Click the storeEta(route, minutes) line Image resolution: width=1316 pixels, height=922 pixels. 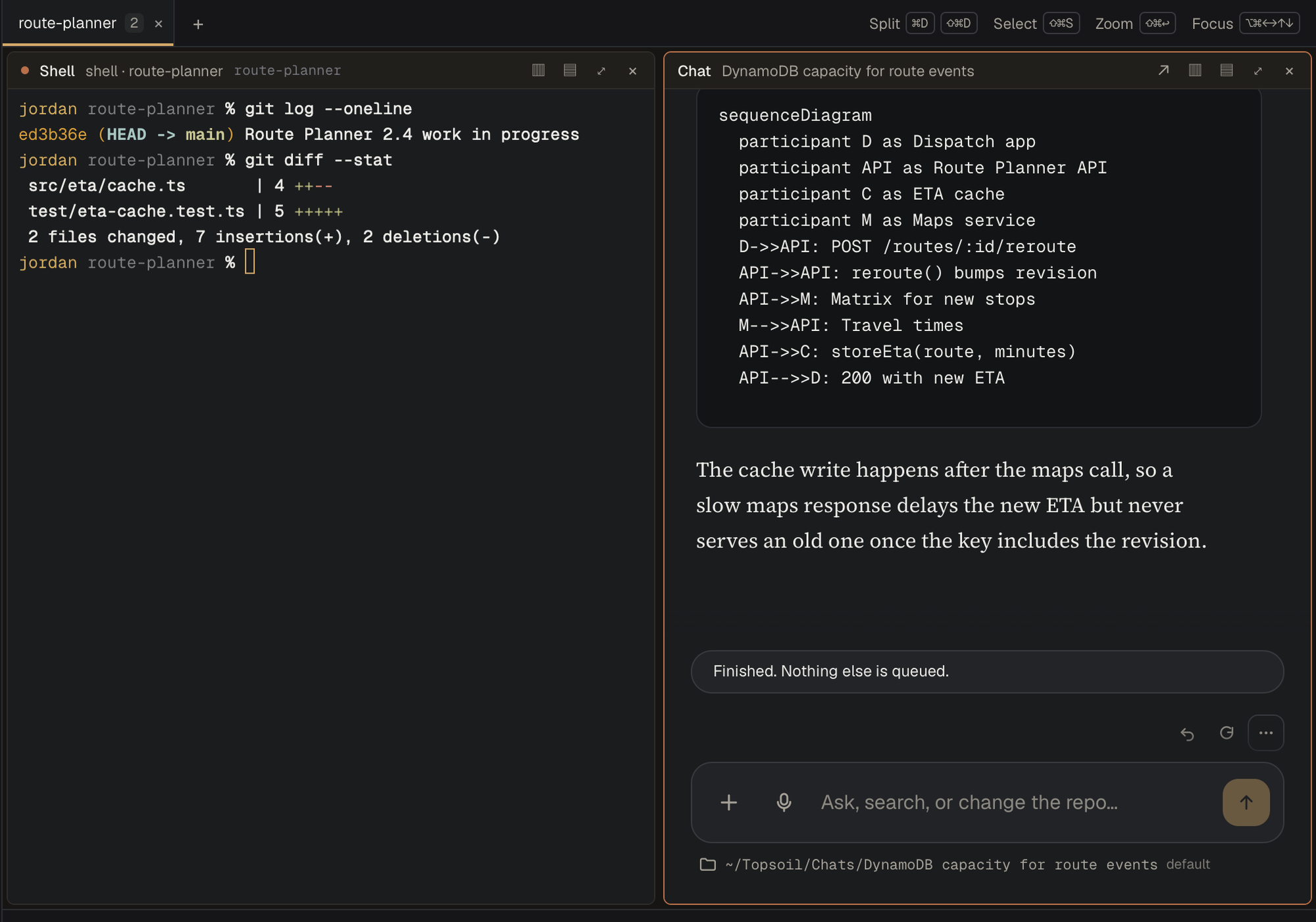tap(907, 351)
